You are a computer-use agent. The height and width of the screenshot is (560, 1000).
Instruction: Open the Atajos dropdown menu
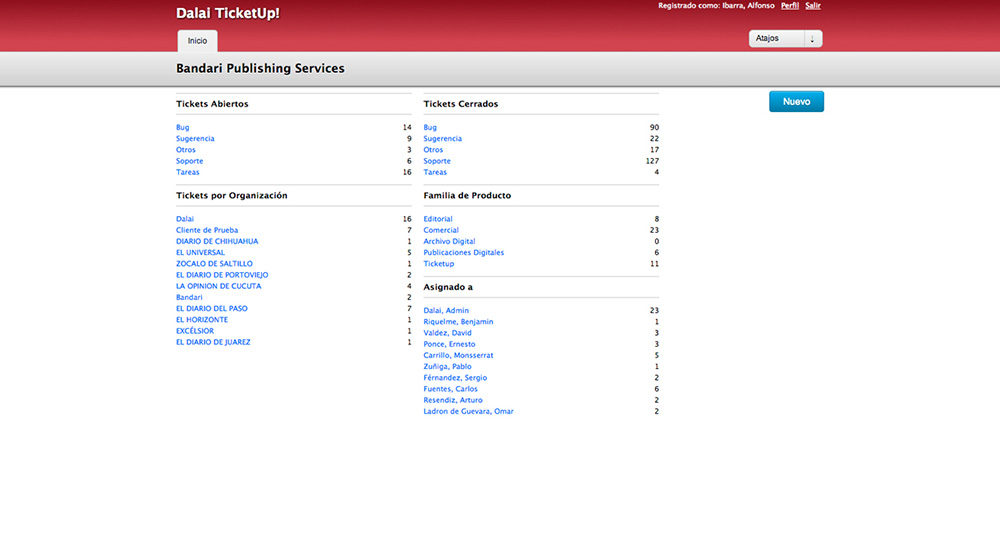point(785,39)
